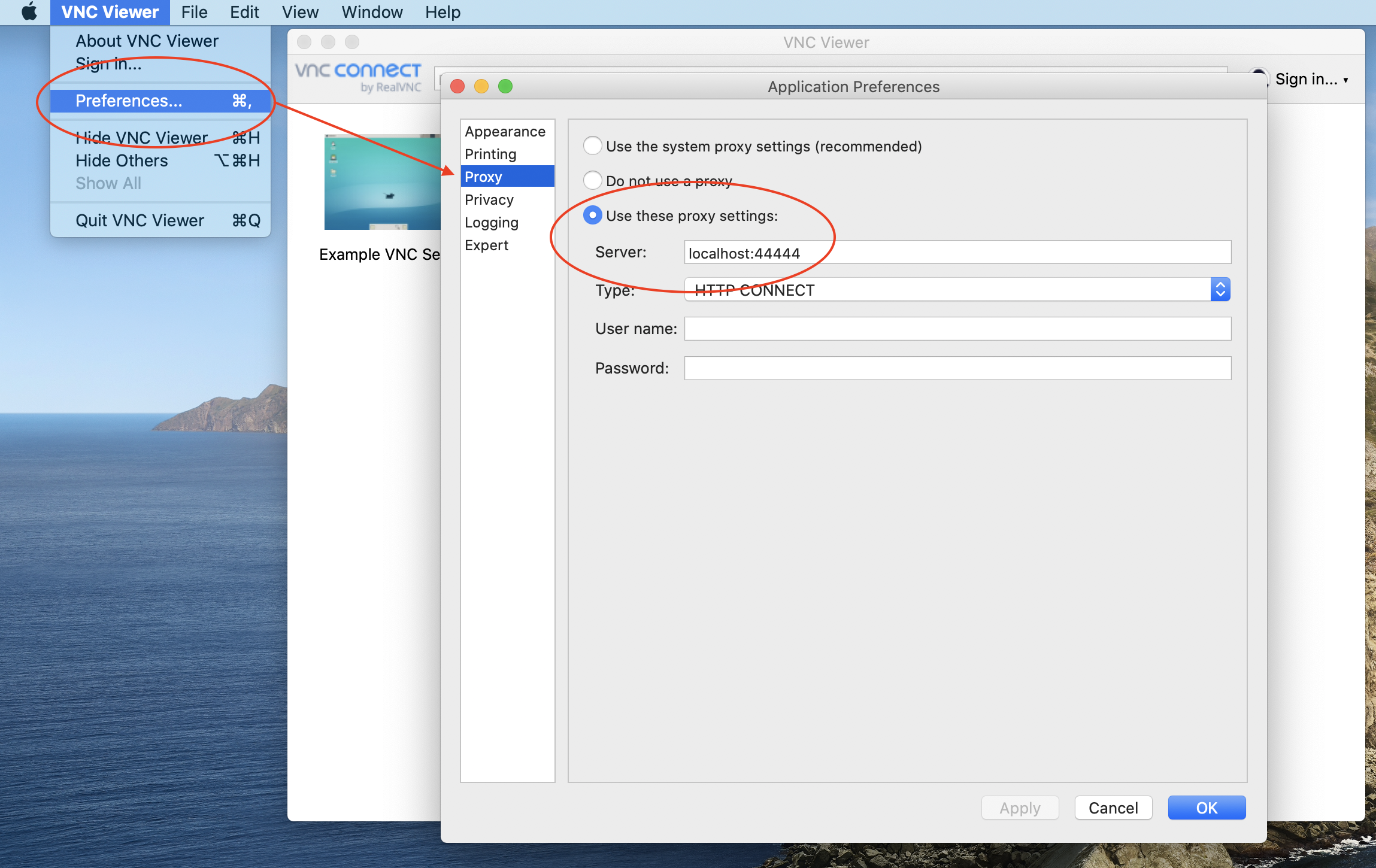Click into the proxy Server address field

tap(957, 253)
